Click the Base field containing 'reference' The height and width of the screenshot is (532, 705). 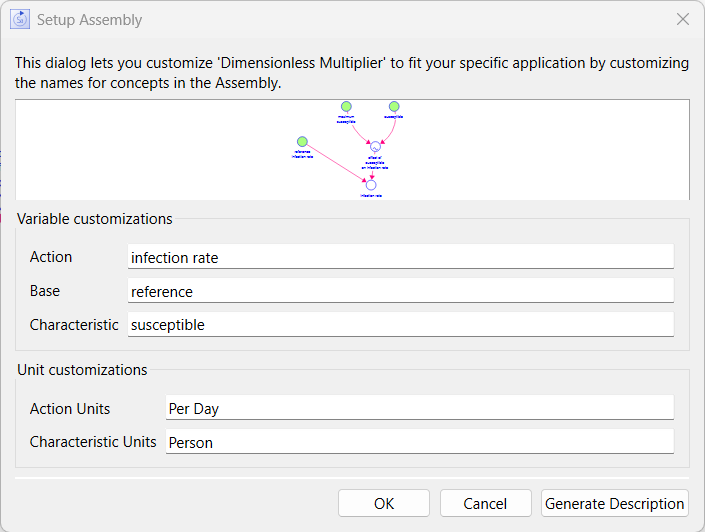click(400, 291)
